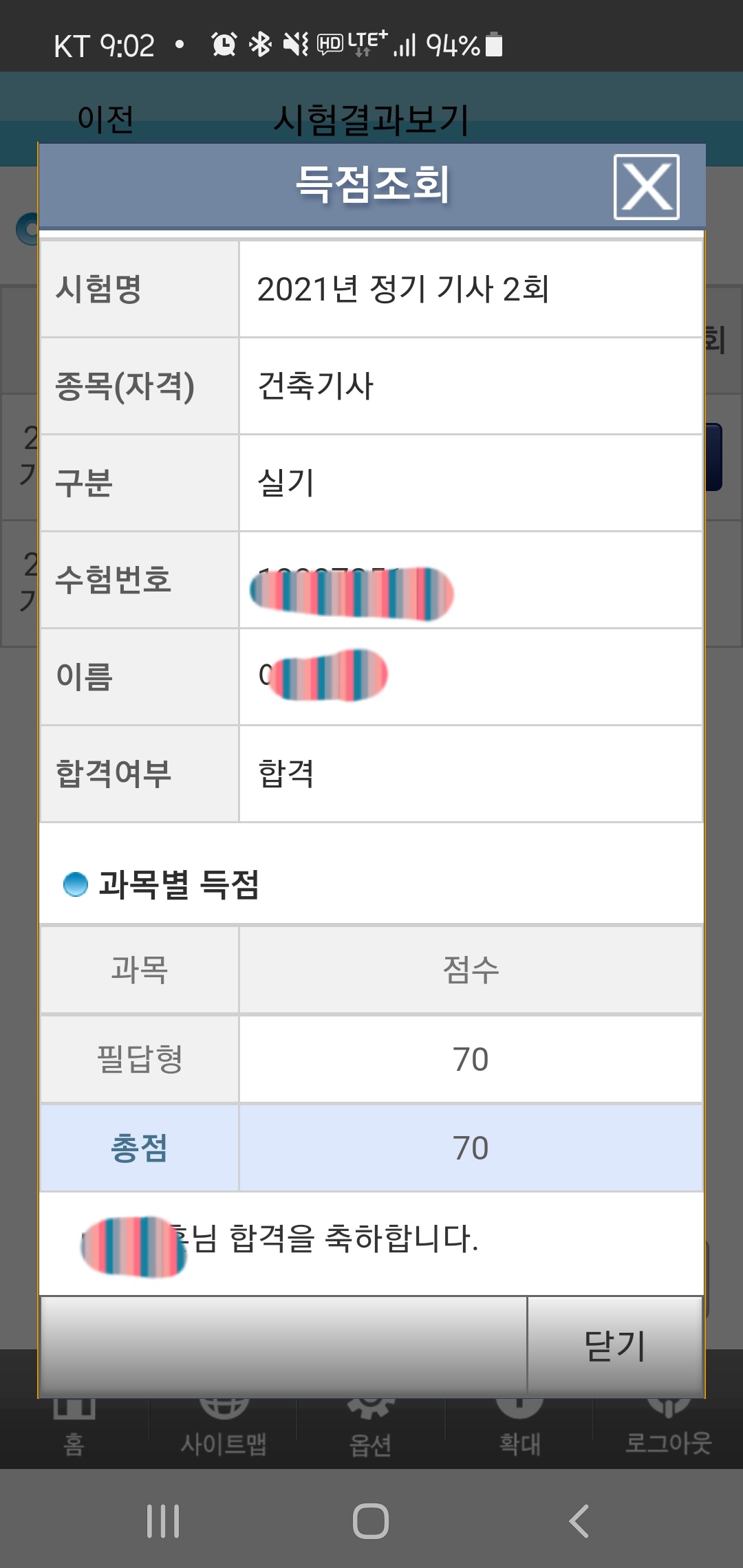Tap Android back arrow button

[x=579, y=1521]
